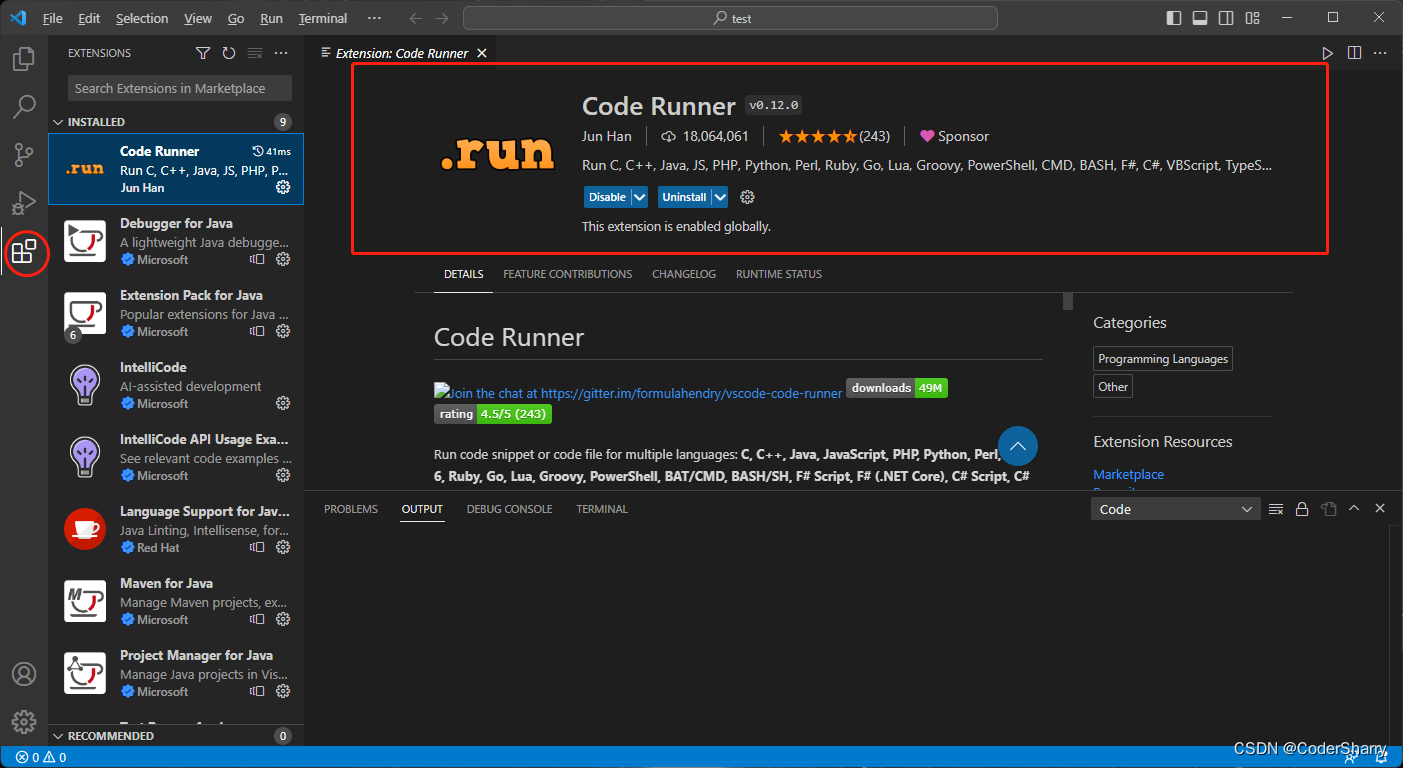Click the Other category tag
The image size is (1403, 768).
[x=1113, y=386]
